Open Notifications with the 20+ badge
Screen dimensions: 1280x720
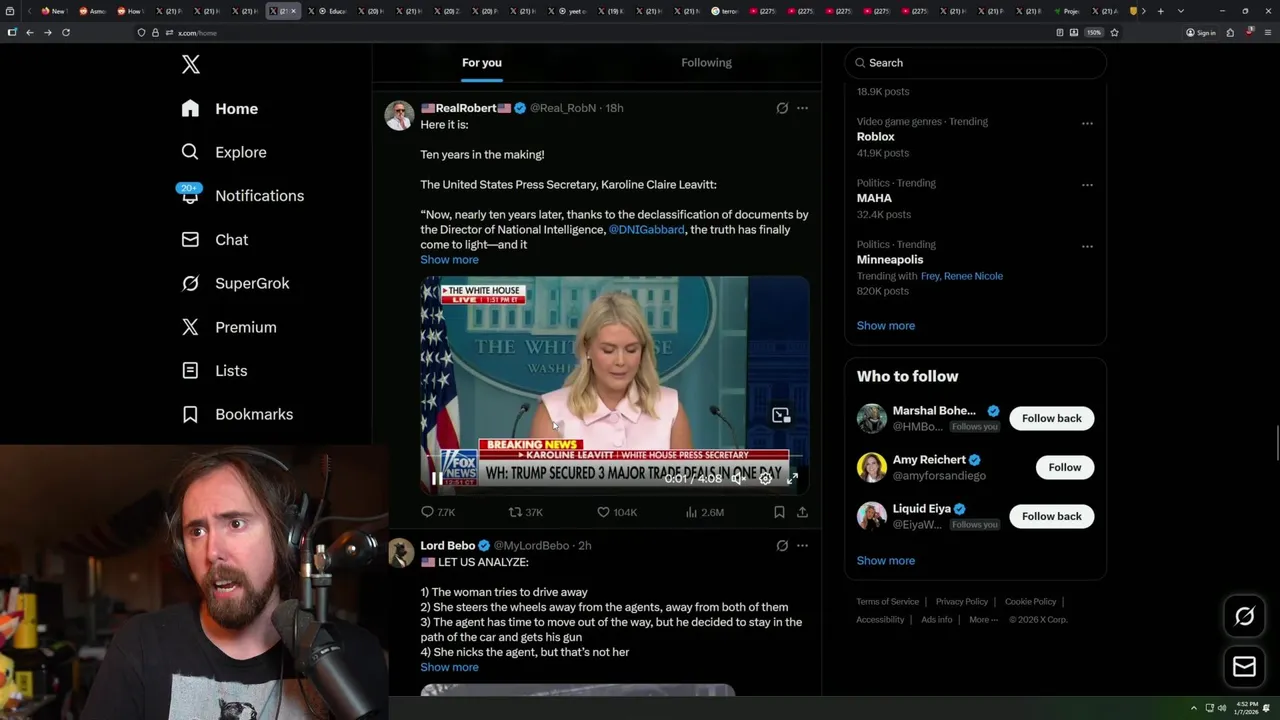coord(241,196)
